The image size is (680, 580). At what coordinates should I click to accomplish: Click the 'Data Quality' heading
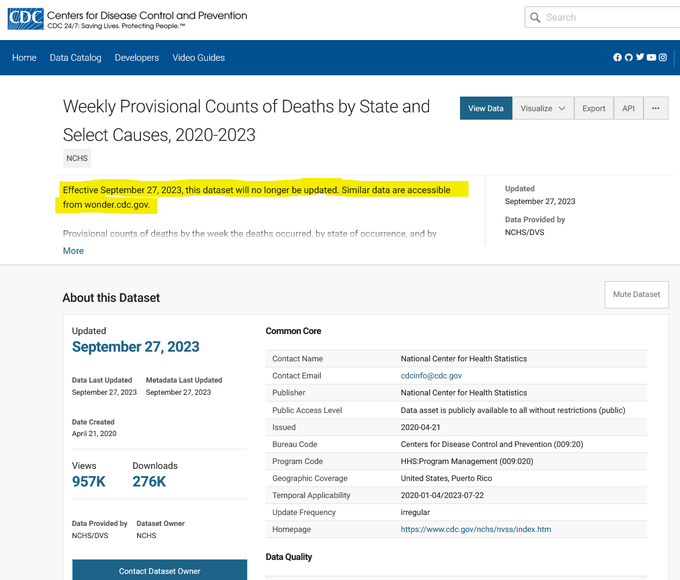pos(289,557)
